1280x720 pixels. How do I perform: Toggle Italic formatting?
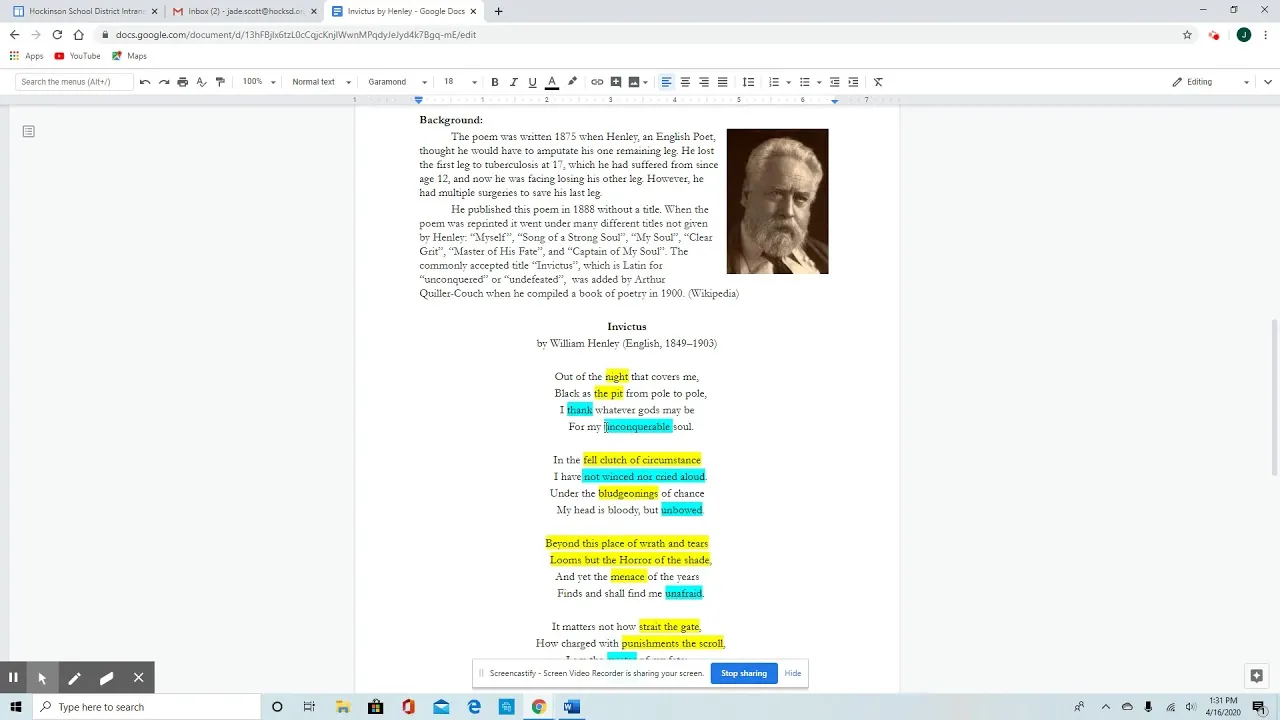point(513,82)
